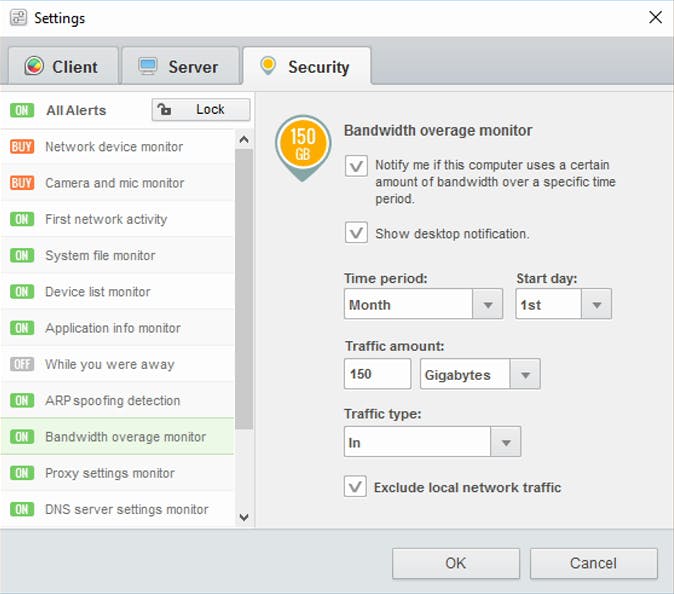Screen dimensions: 674x594
Task: Click the Traffic amount input field
Action: (x=377, y=375)
